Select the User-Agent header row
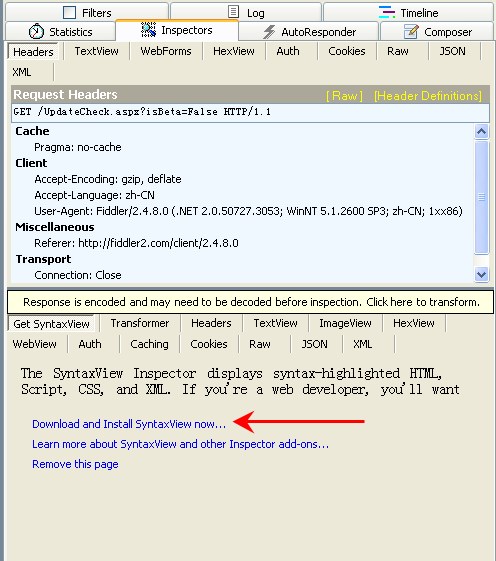 click(x=248, y=211)
